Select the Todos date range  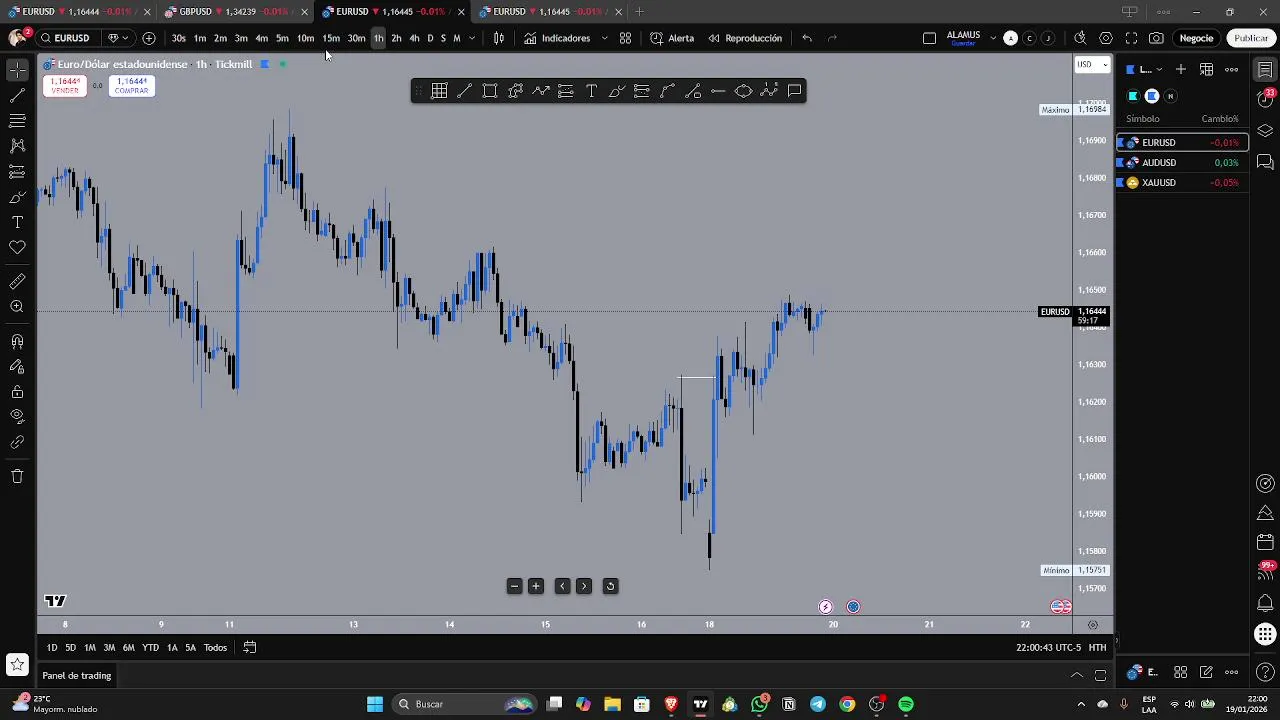tap(215, 647)
